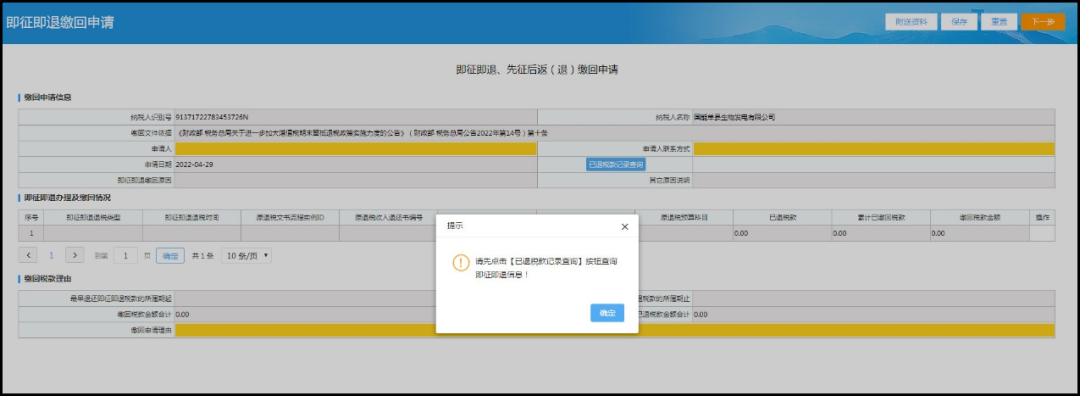1080x396 pixels.
Task: Proceed with orange 下一步 button
Action: [x=1043, y=22]
